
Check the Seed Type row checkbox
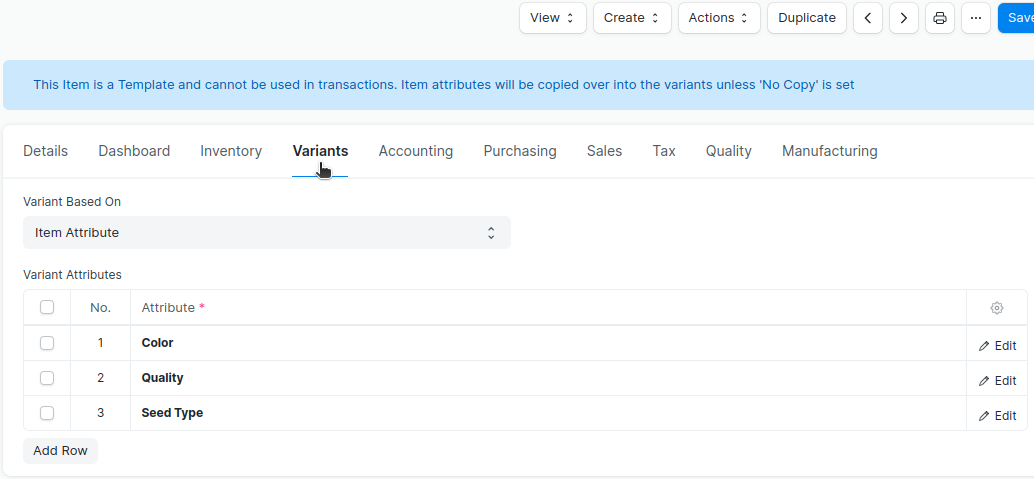point(47,413)
